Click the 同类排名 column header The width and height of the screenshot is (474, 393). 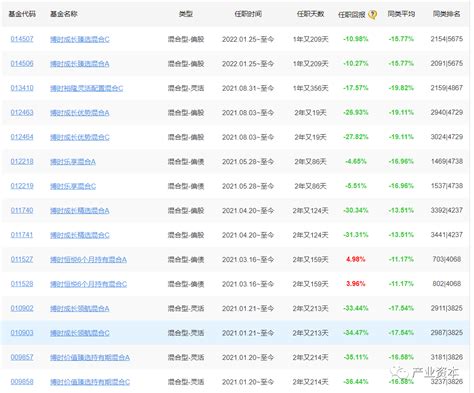pyautogui.click(x=446, y=14)
